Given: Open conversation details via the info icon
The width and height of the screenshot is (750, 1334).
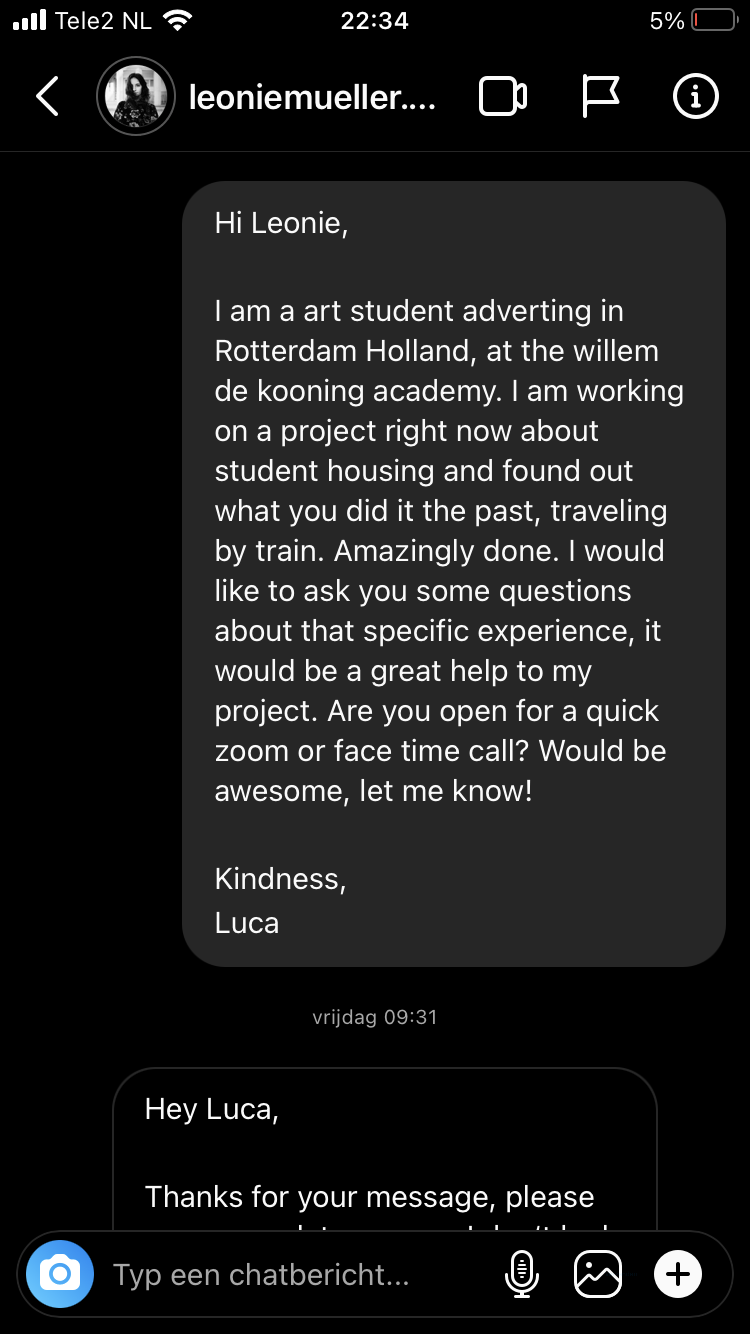Looking at the screenshot, I should (x=695, y=97).
